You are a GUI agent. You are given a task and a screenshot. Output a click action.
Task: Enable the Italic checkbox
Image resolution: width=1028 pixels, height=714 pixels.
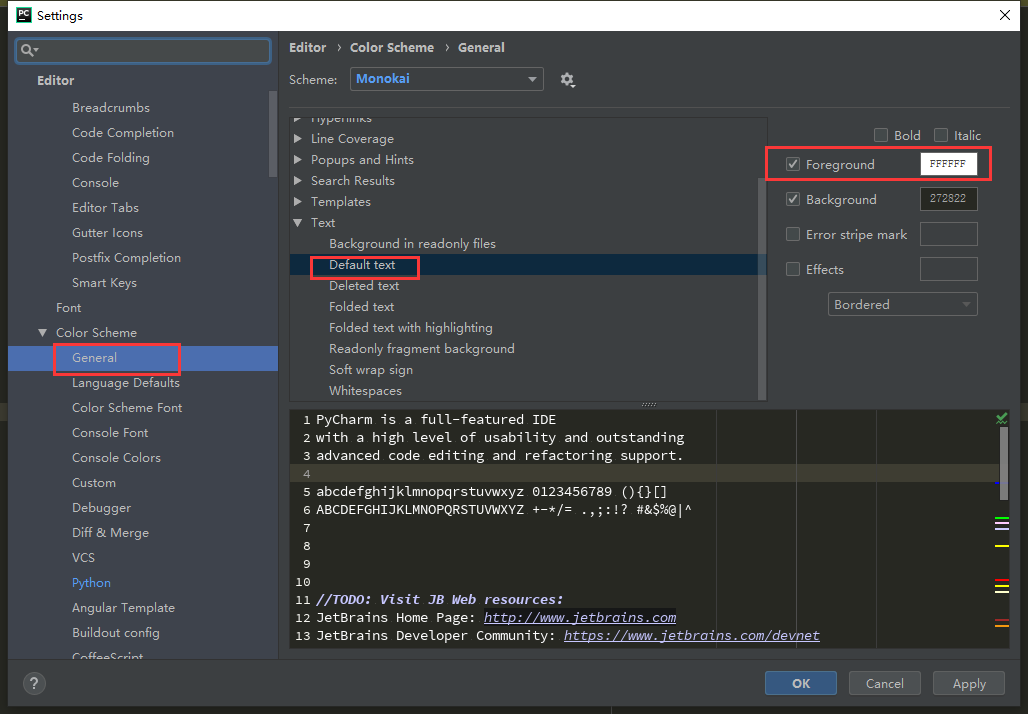click(x=941, y=135)
